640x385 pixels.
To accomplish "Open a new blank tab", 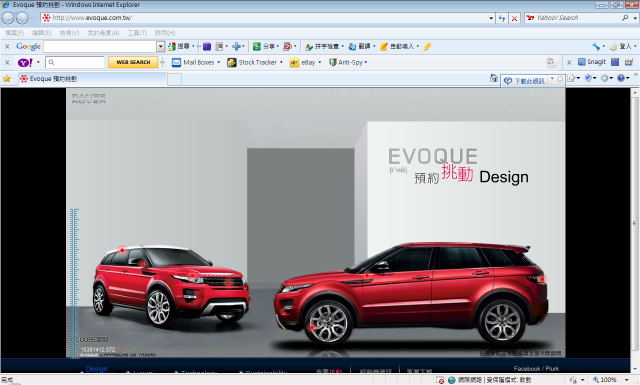I will (175, 79).
